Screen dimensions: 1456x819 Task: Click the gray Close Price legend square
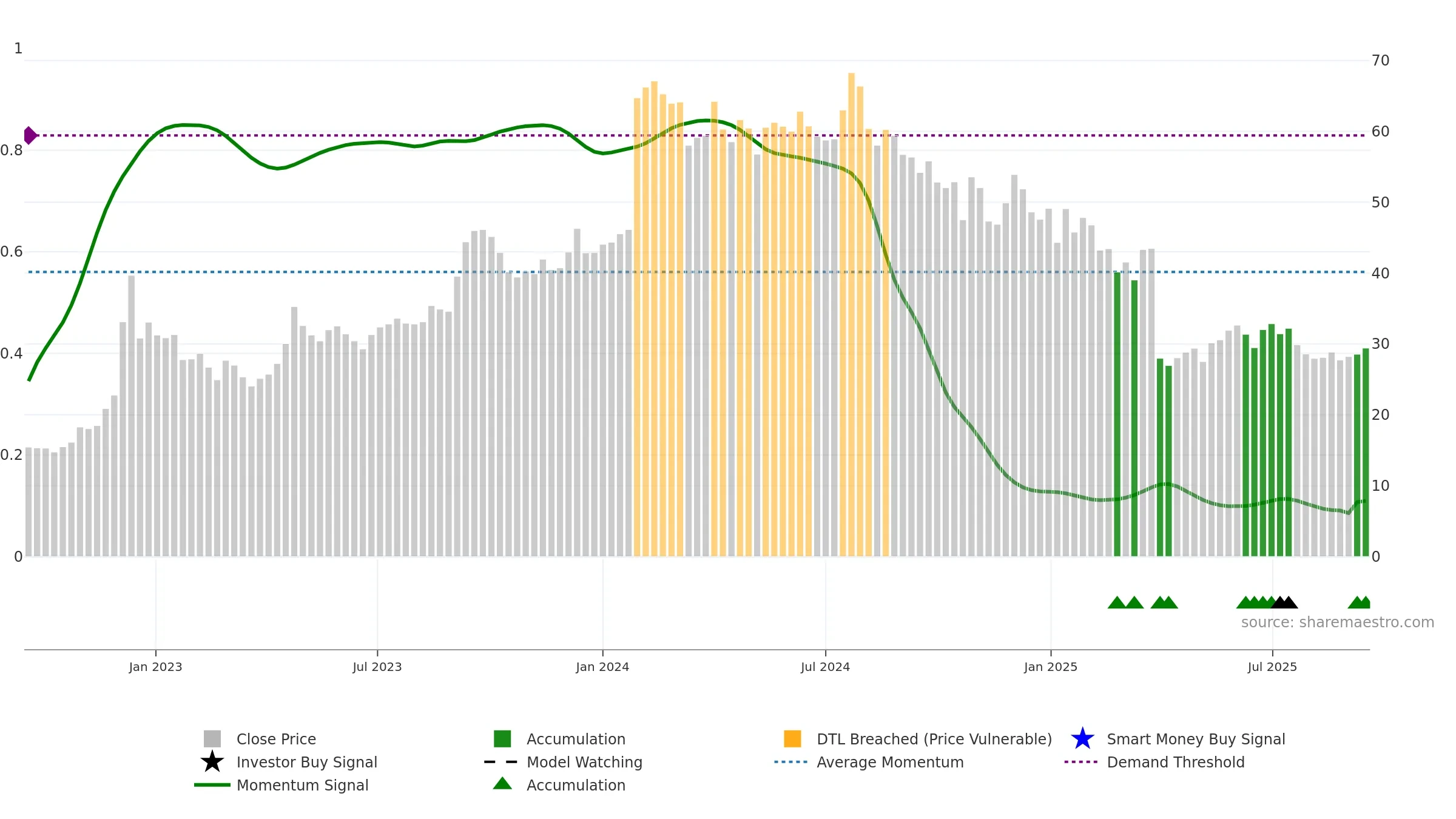(x=212, y=739)
